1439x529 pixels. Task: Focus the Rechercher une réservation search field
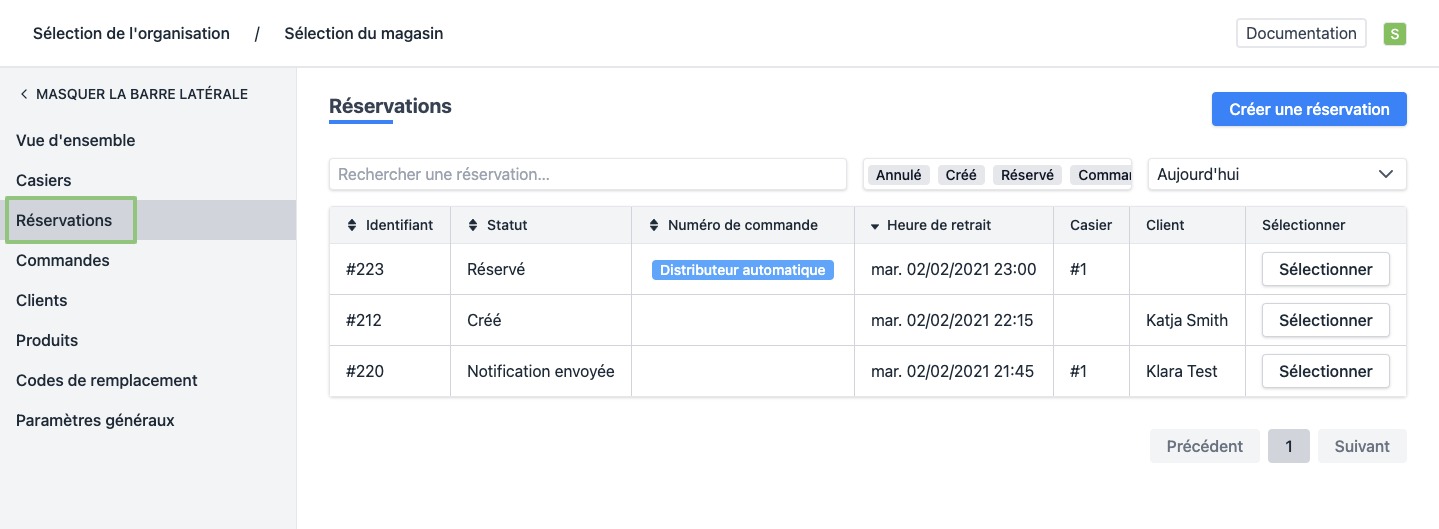click(x=587, y=174)
